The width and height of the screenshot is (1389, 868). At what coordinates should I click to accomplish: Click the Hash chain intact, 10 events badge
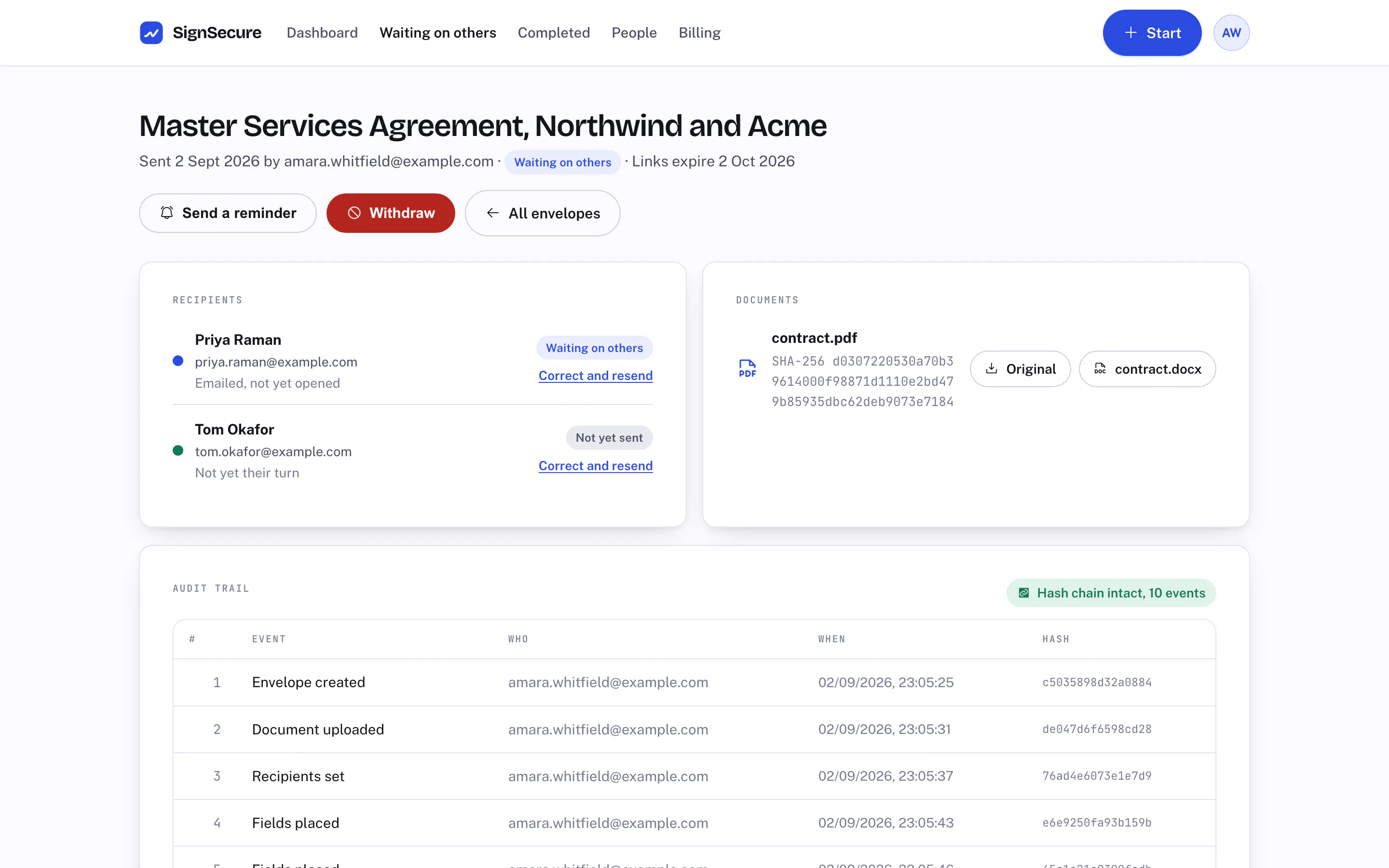pyautogui.click(x=1111, y=593)
